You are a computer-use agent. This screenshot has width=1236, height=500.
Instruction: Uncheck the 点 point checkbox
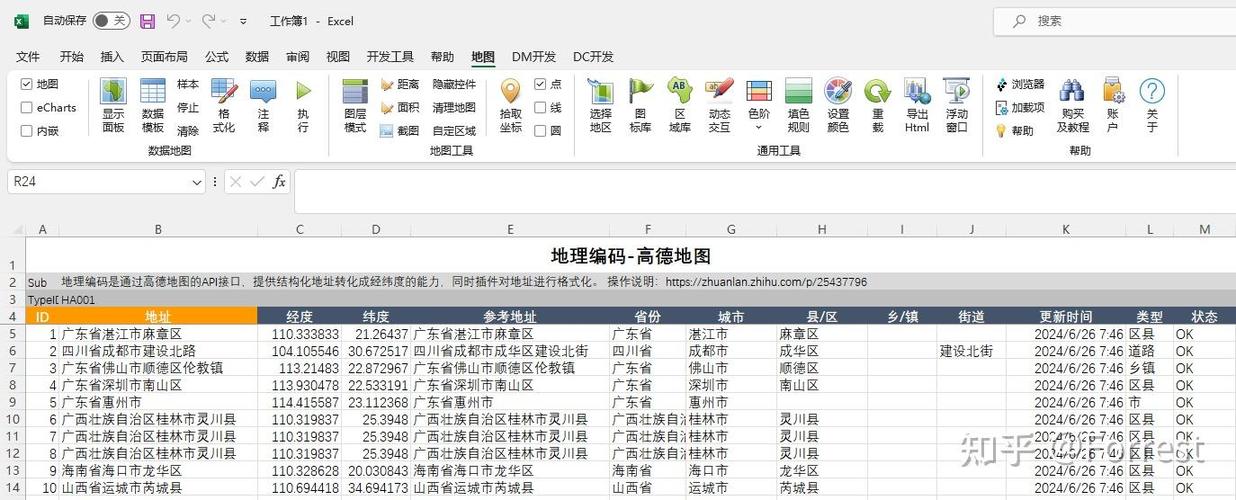pos(540,84)
